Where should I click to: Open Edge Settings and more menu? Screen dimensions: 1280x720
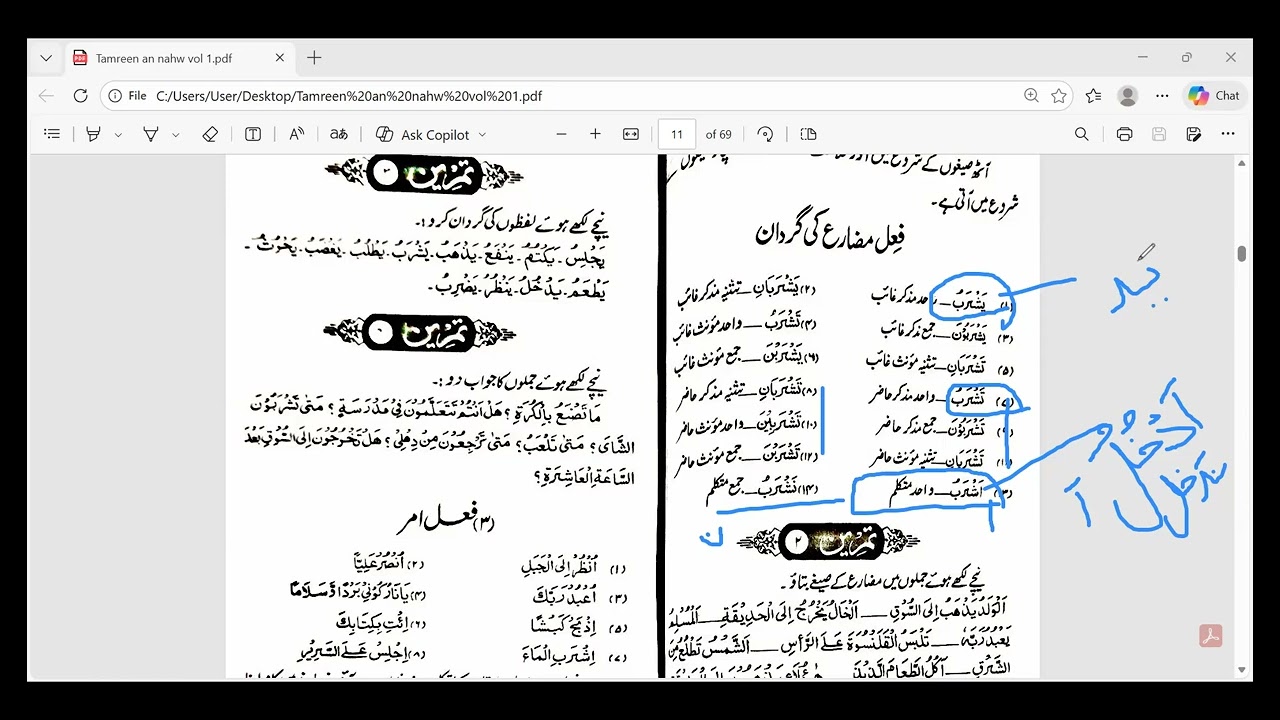point(1162,96)
